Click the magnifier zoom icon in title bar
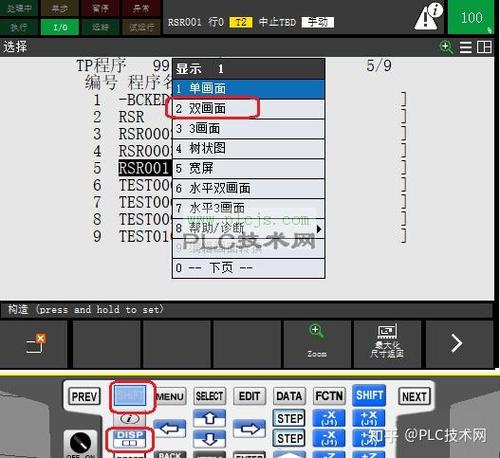 pos(446,47)
